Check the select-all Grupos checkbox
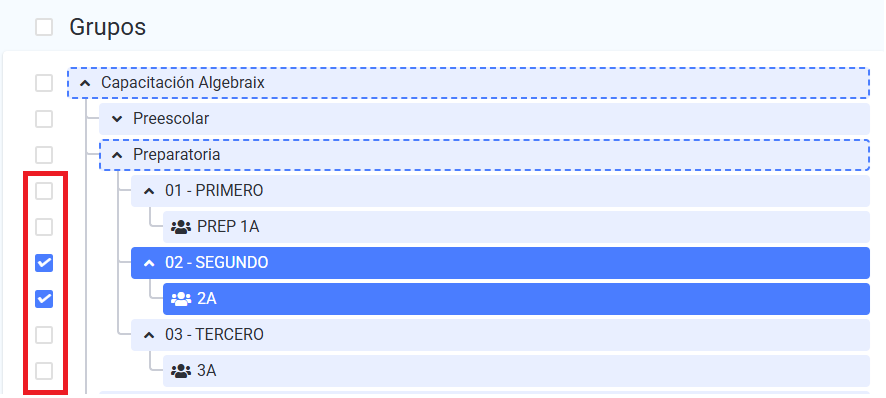The image size is (886, 398). click(44, 27)
